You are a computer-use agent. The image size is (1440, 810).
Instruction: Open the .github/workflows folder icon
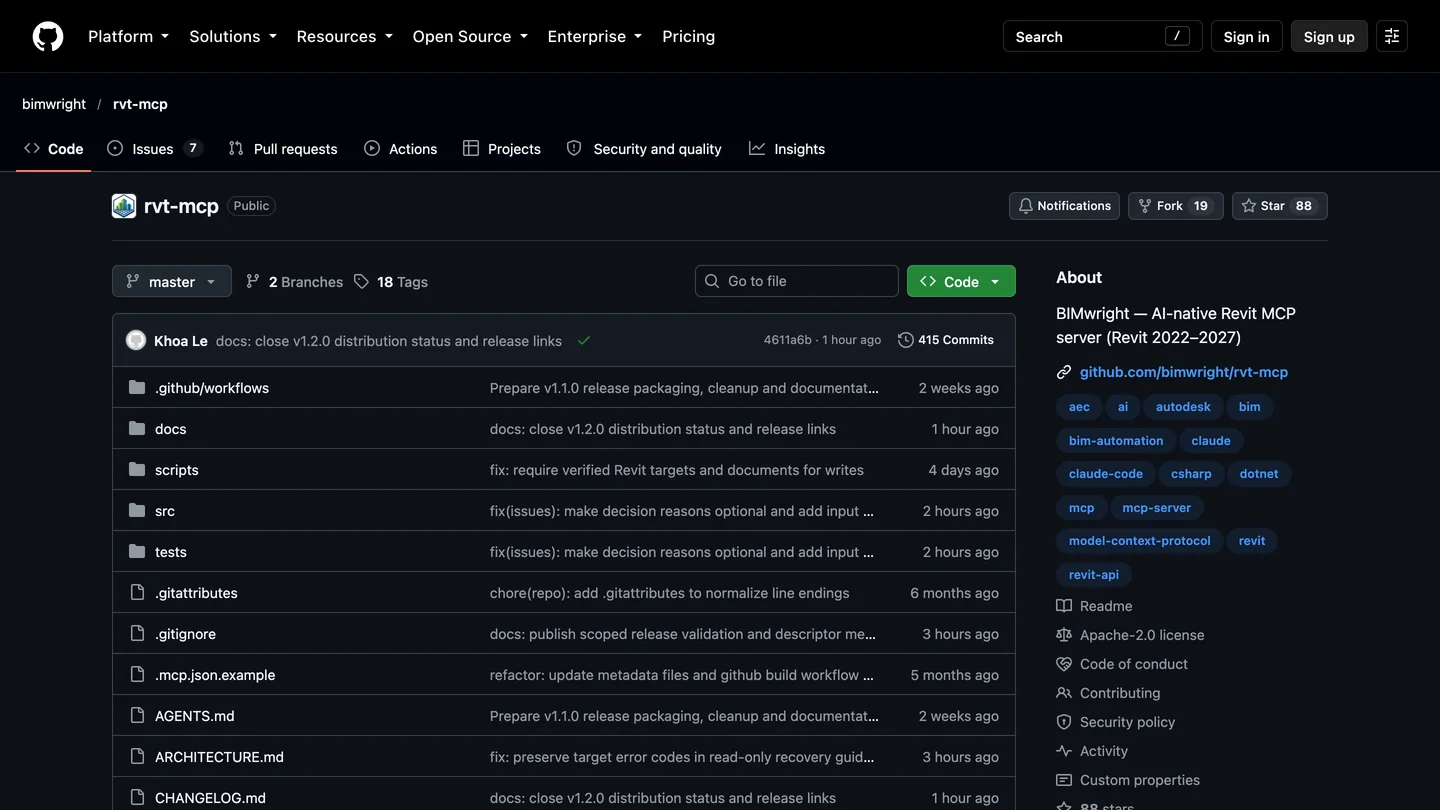coord(137,388)
